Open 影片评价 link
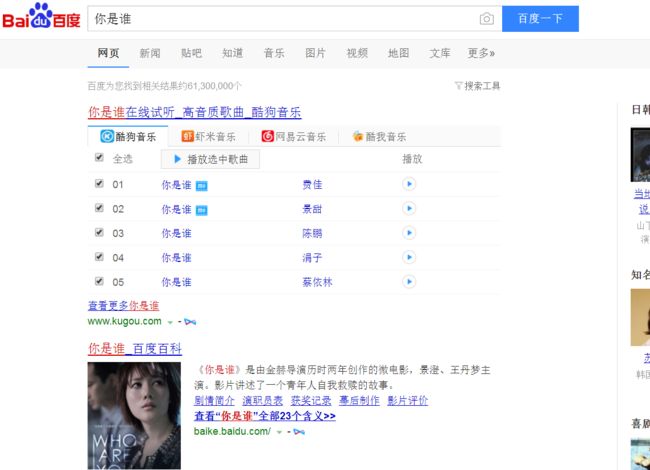Screen dimensions: 650x470 point(407,400)
